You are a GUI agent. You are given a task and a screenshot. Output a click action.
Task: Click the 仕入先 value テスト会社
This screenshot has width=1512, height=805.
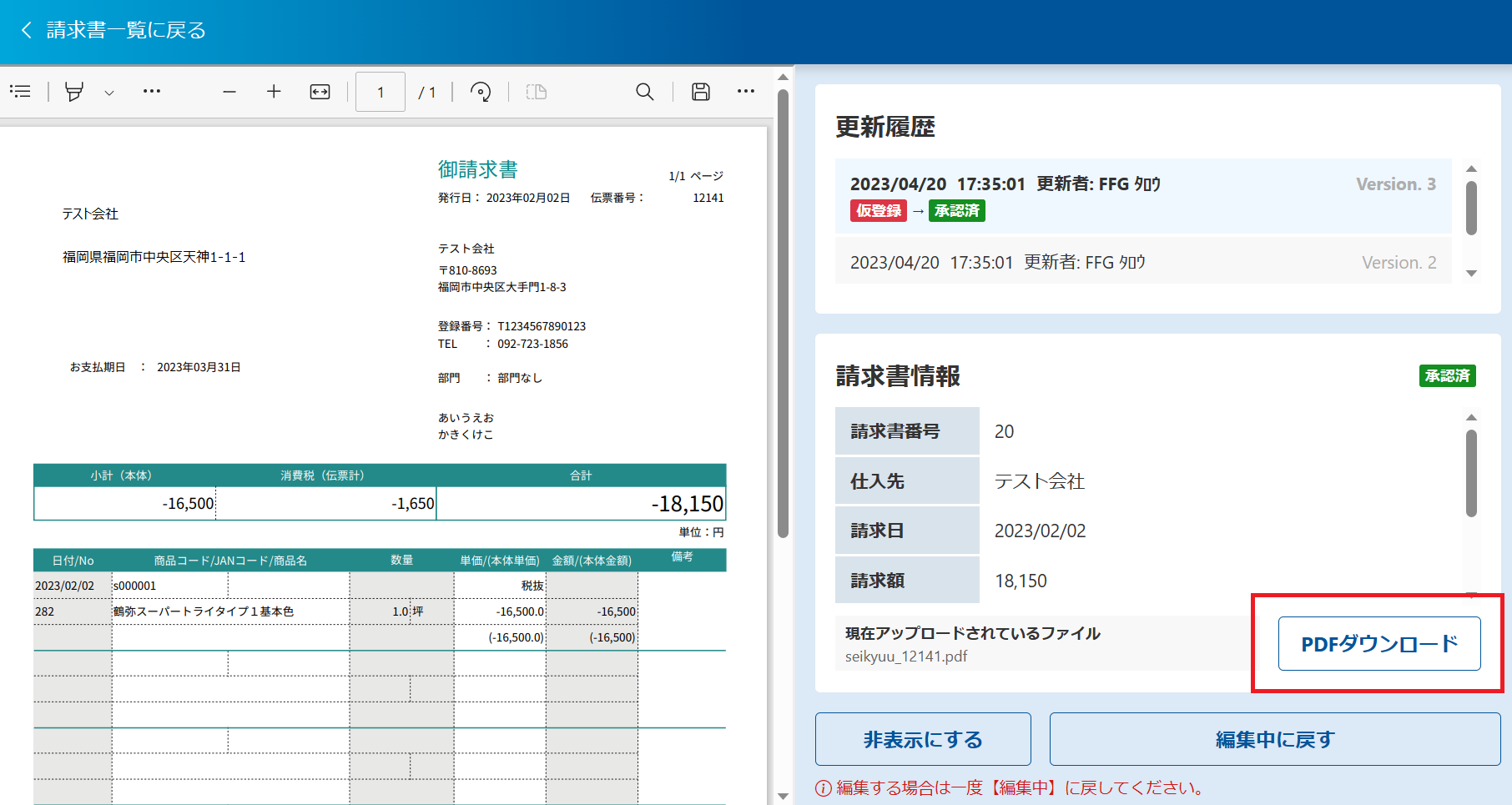pyautogui.click(x=1039, y=481)
